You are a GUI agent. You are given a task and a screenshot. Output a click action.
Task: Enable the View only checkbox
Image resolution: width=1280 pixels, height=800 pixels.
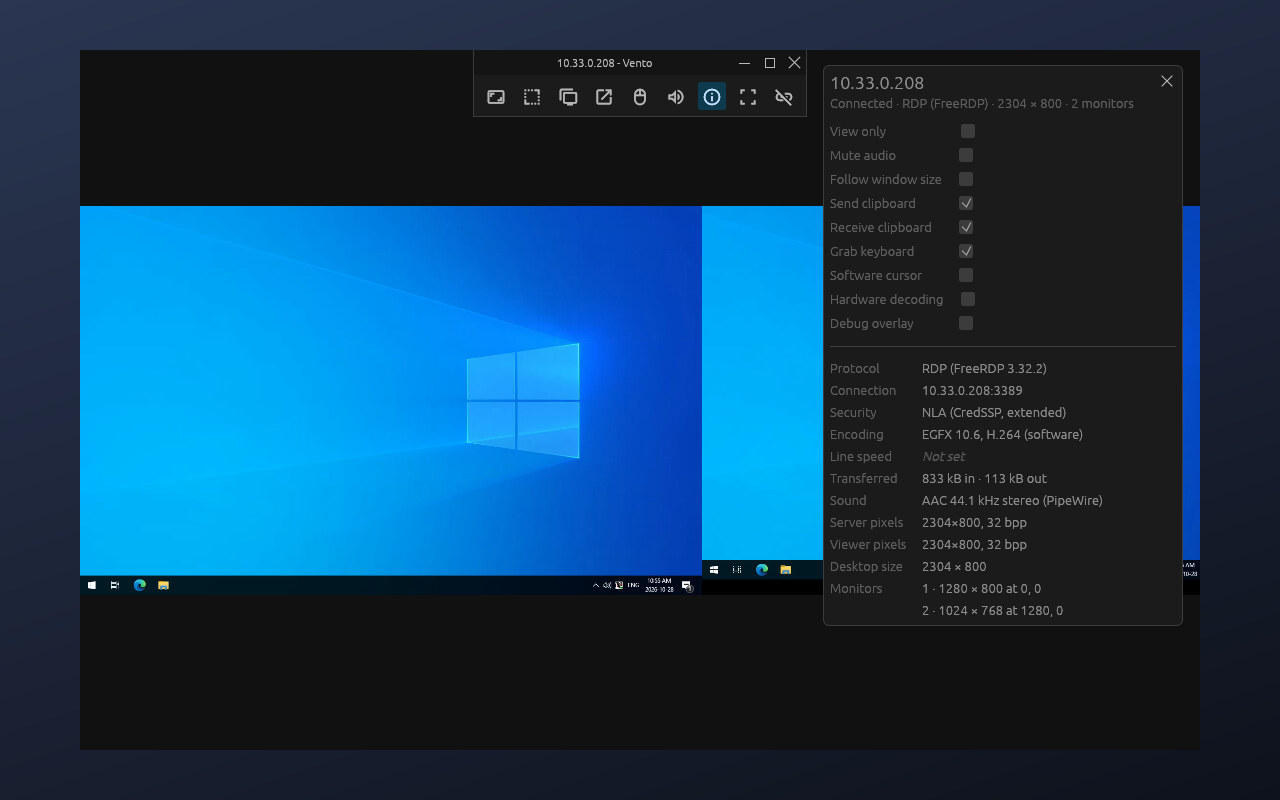pos(967,131)
